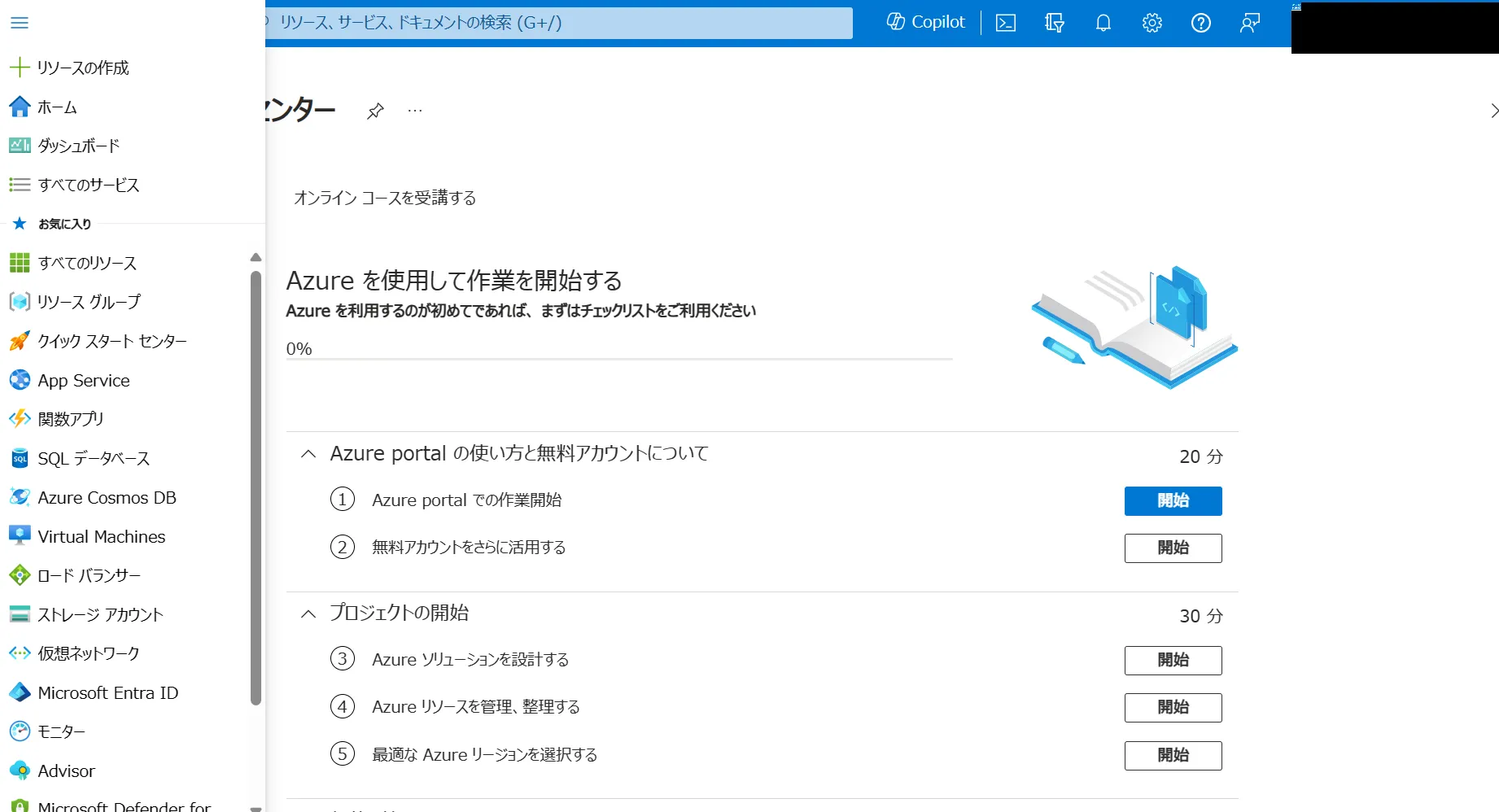Collapse the Azure portal の使い方 section
The width and height of the screenshot is (1499, 812).
click(308, 454)
